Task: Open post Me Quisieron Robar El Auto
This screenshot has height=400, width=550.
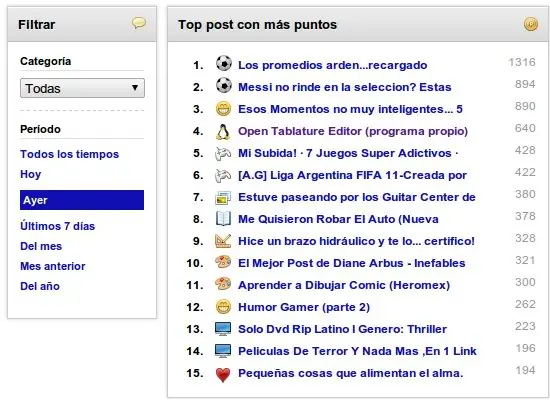Action: coord(338,219)
